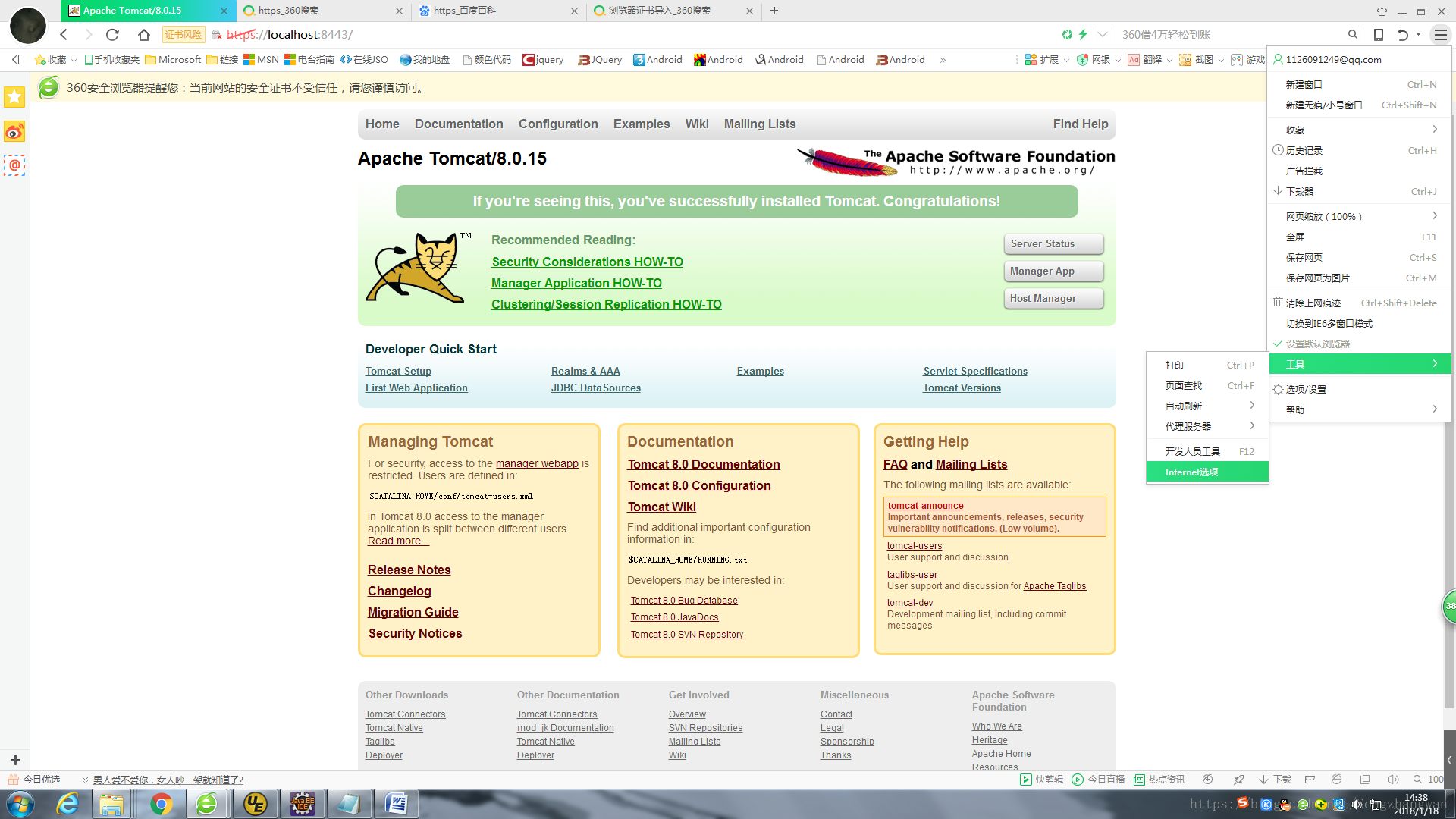Open Find Help in Tomcat nav bar

click(x=1081, y=124)
